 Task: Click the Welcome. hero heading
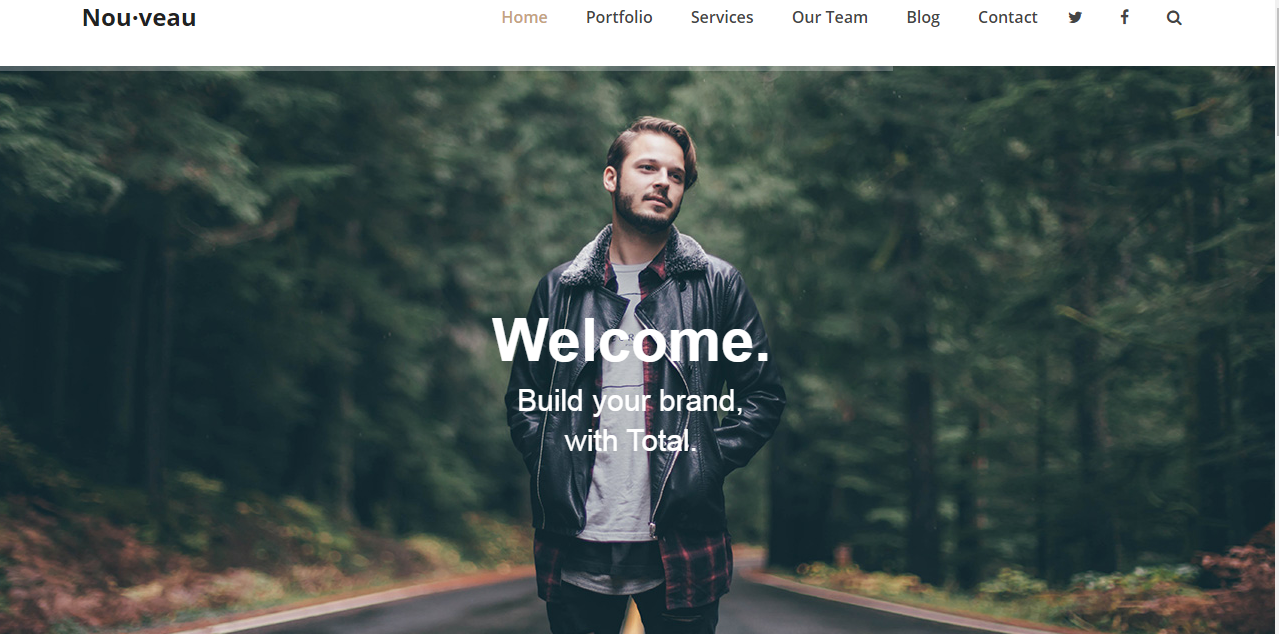631,340
